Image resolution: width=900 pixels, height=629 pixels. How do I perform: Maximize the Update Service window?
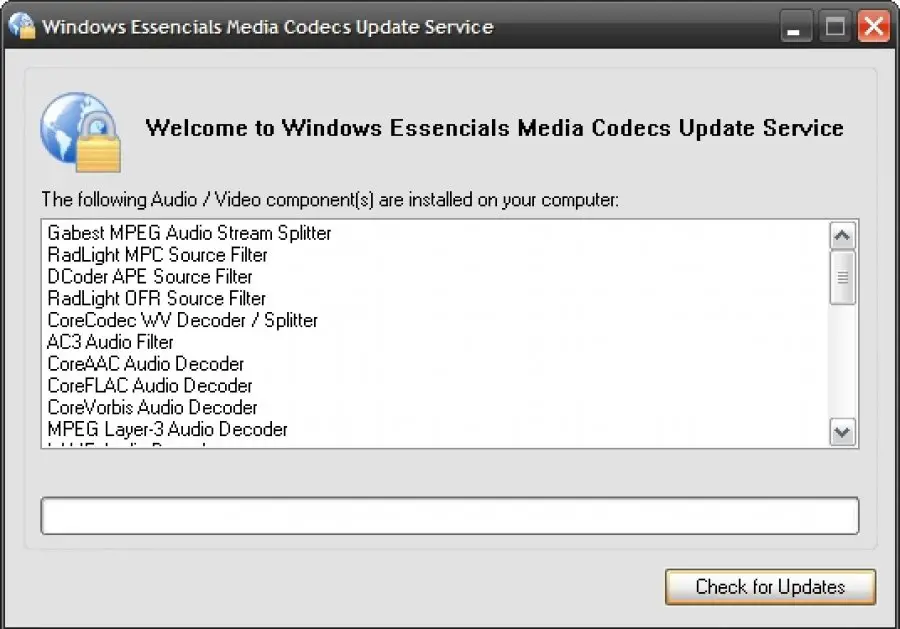[x=835, y=27]
